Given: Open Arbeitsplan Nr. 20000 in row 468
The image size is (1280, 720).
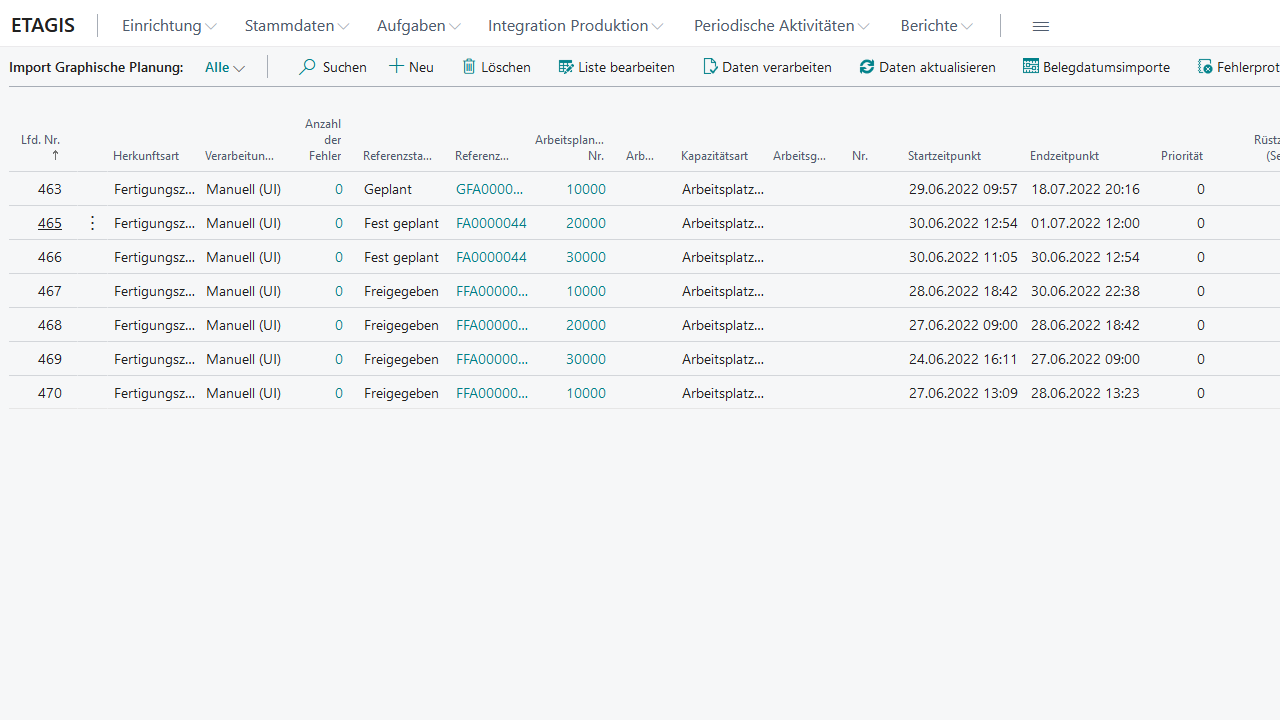Looking at the screenshot, I should [586, 325].
